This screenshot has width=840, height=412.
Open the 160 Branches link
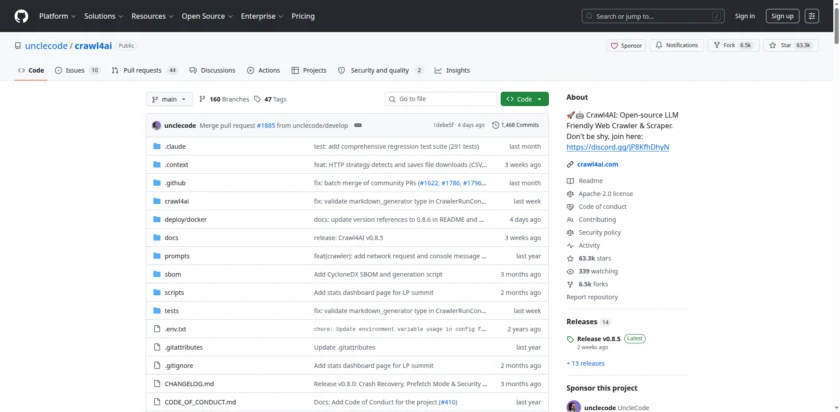click(x=224, y=99)
